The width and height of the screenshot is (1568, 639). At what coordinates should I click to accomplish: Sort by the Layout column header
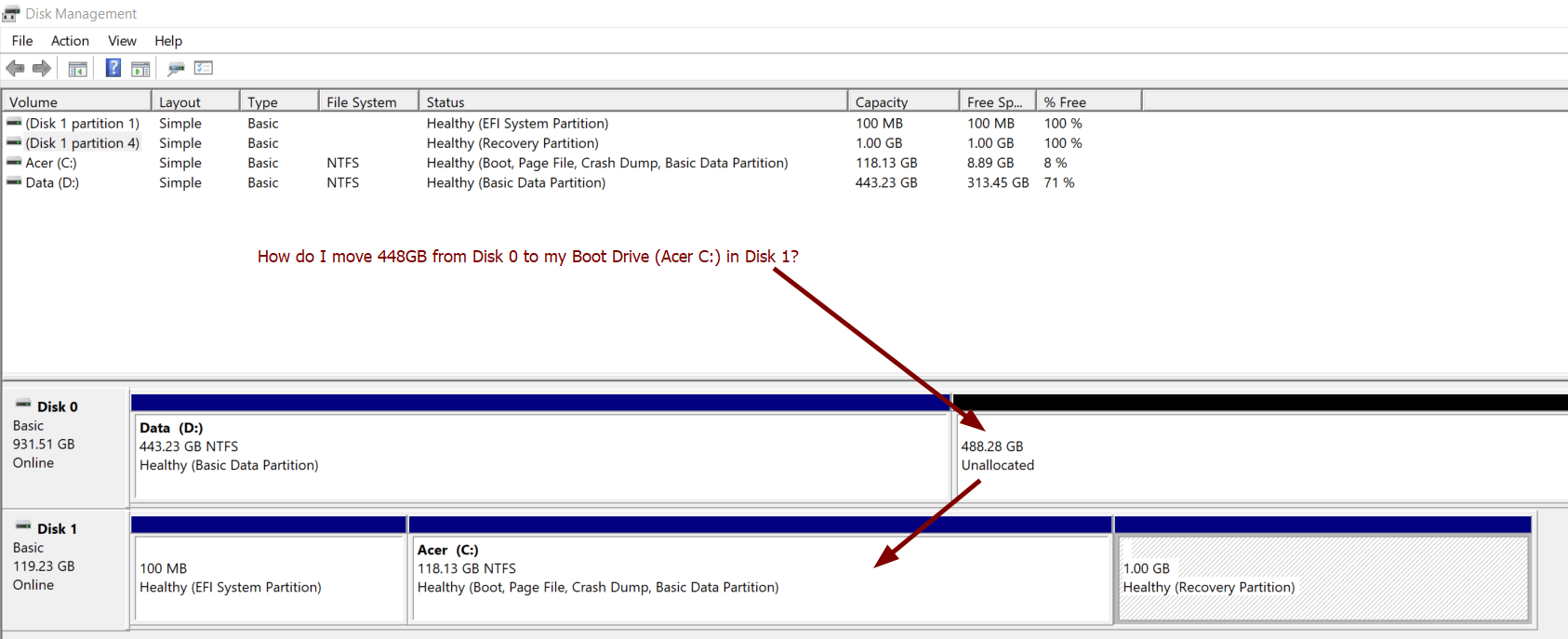pyautogui.click(x=195, y=101)
